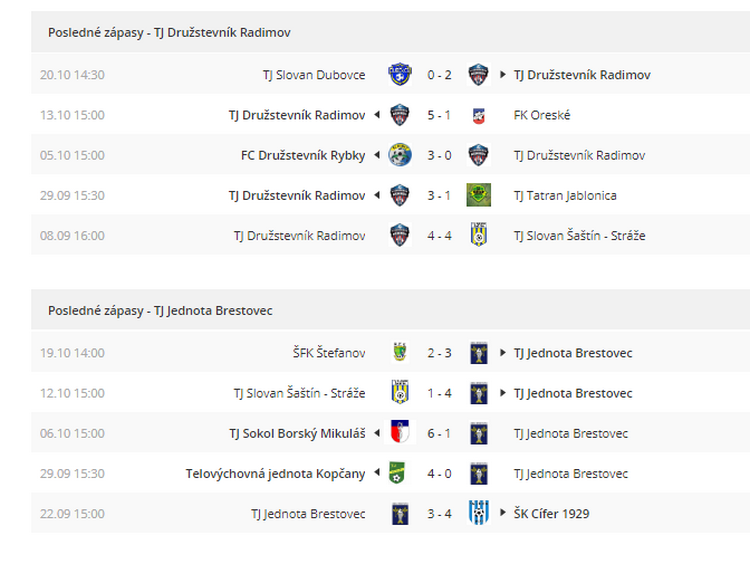Click TJ Tatran Jablonica green logo
The image size is (750, 574).
[479, 195]
